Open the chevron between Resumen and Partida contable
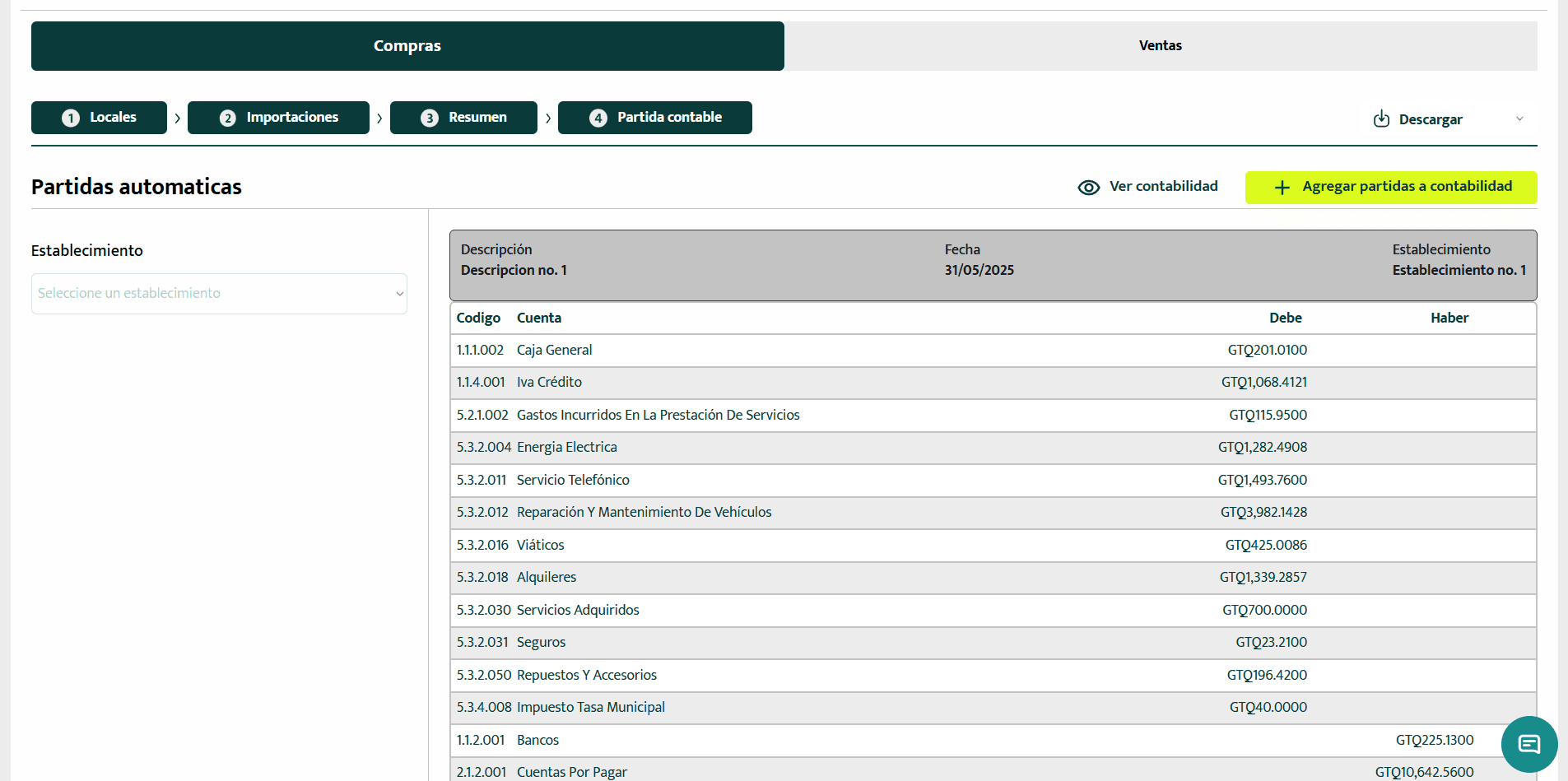1568x781 pixels. click(x=548, y=118)
